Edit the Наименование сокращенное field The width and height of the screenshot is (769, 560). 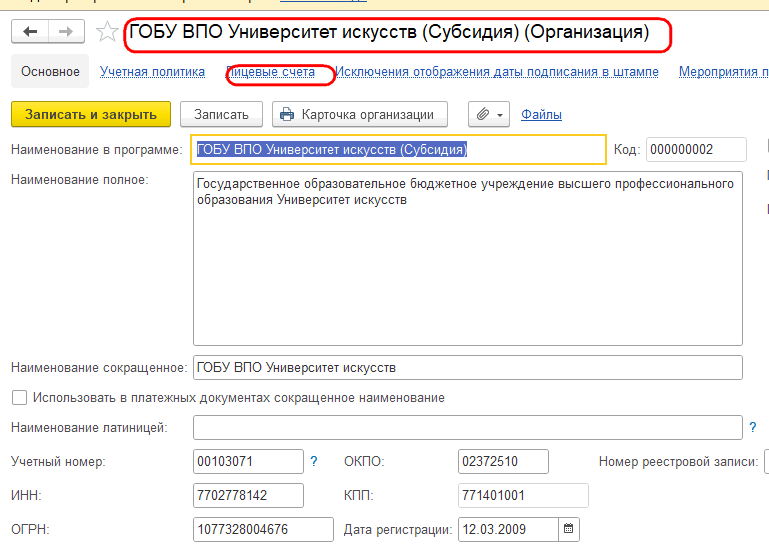[x=468, y=368]
